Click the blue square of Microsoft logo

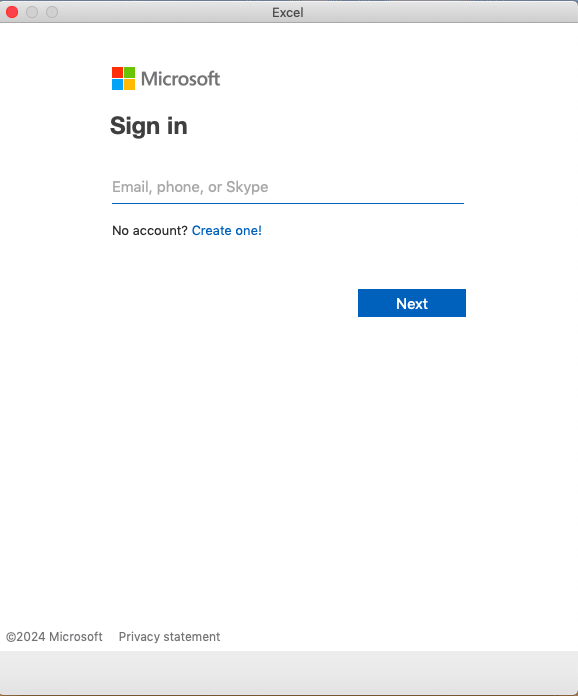pyautogui.click(x=117, y=84)
